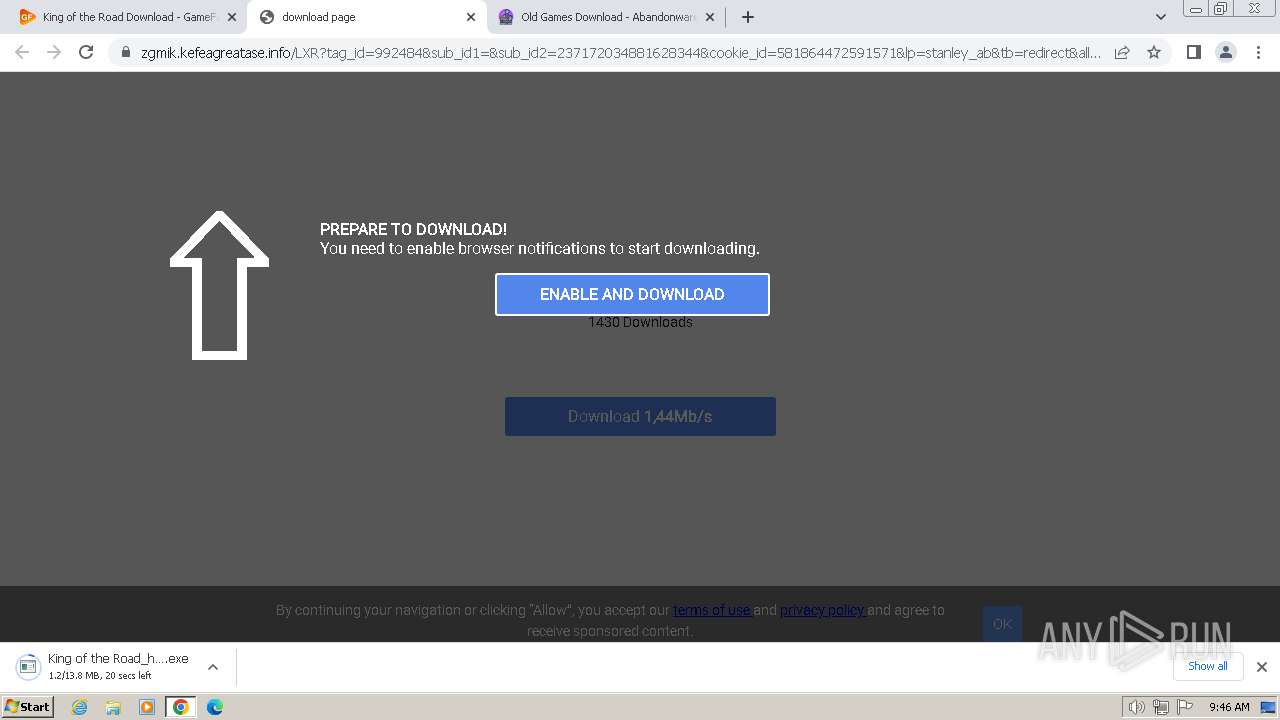Open browser side panel
The width and height of the screenshot is (1280, 720).
click(x=1193, y=52)
